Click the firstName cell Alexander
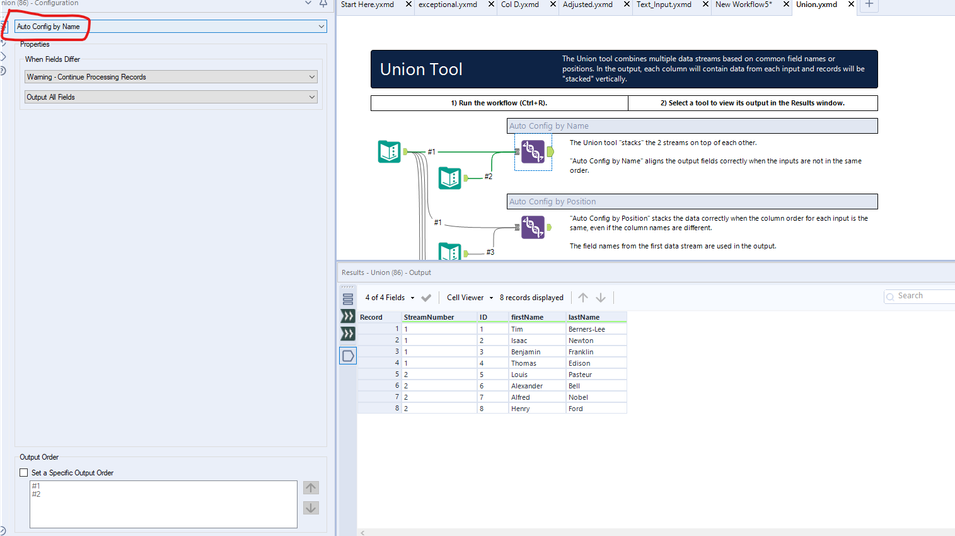The image size is (955, 536). pyautogui.click(x=537, y=386)
